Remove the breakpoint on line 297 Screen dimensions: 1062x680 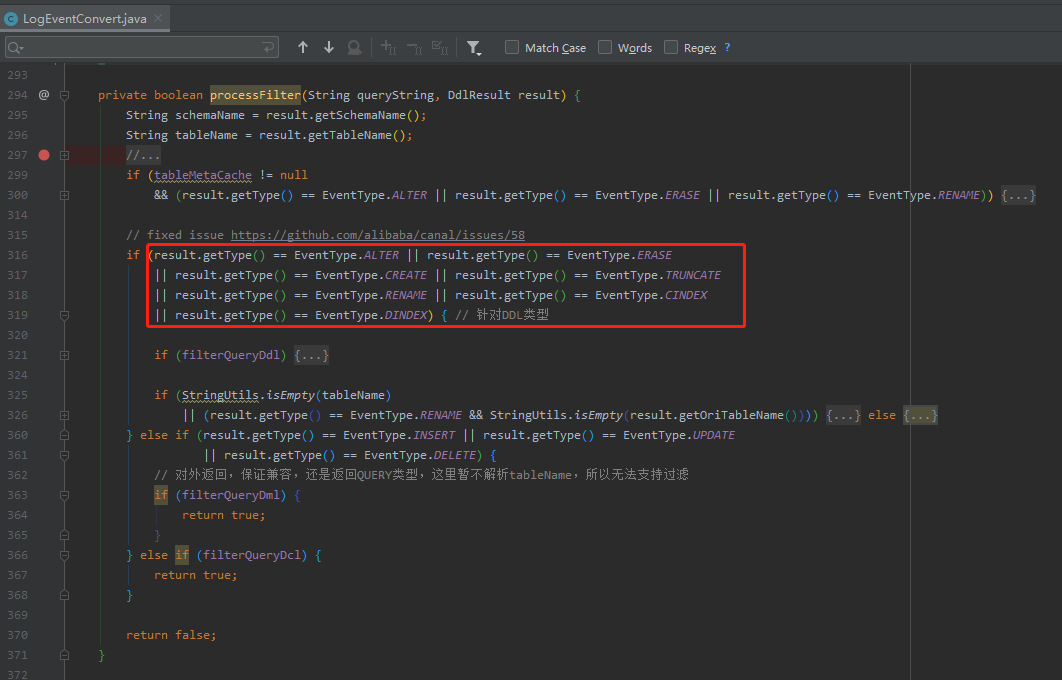coord(43,155)
